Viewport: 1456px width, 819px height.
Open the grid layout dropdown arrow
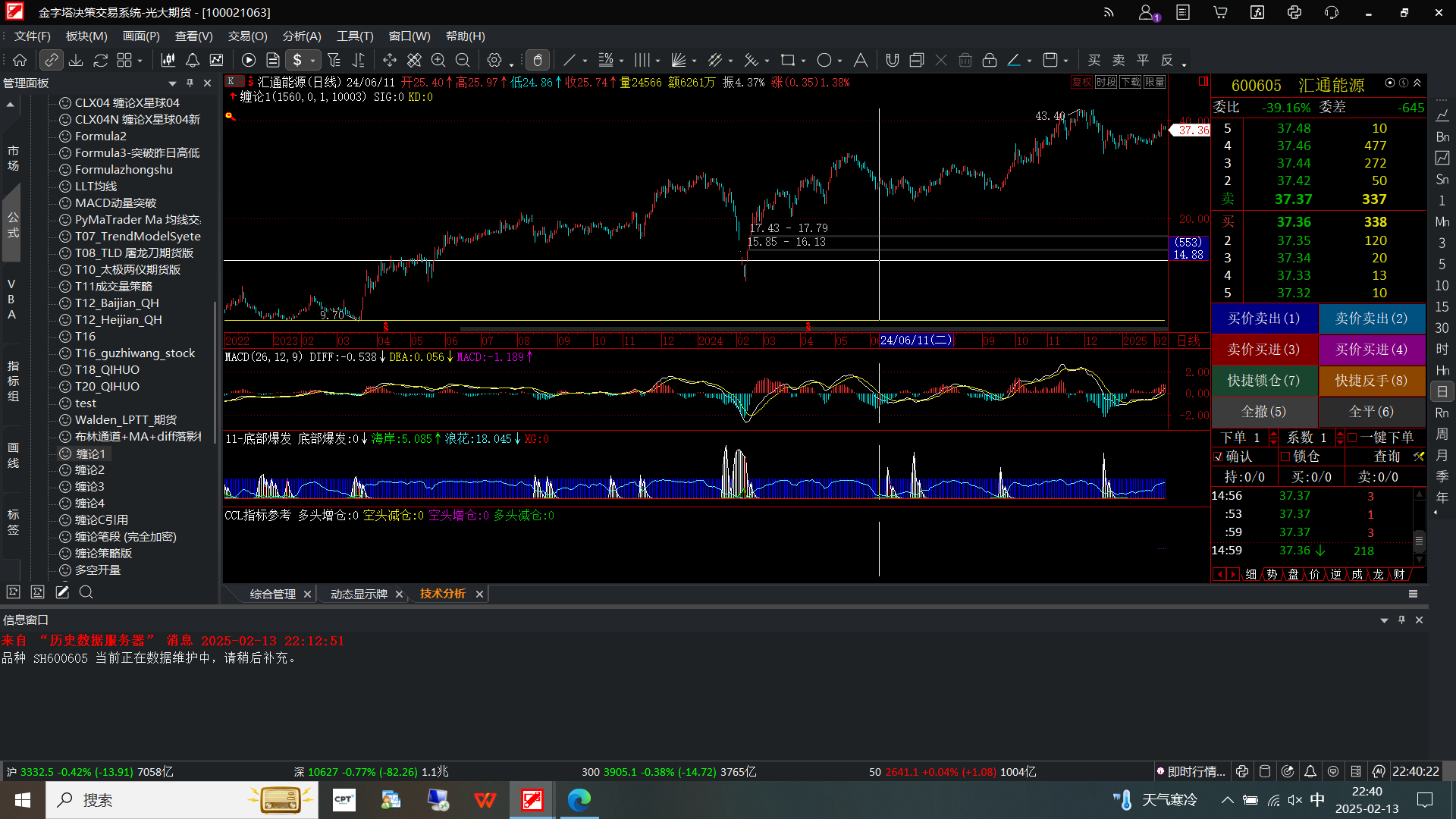tap(140, 61)
